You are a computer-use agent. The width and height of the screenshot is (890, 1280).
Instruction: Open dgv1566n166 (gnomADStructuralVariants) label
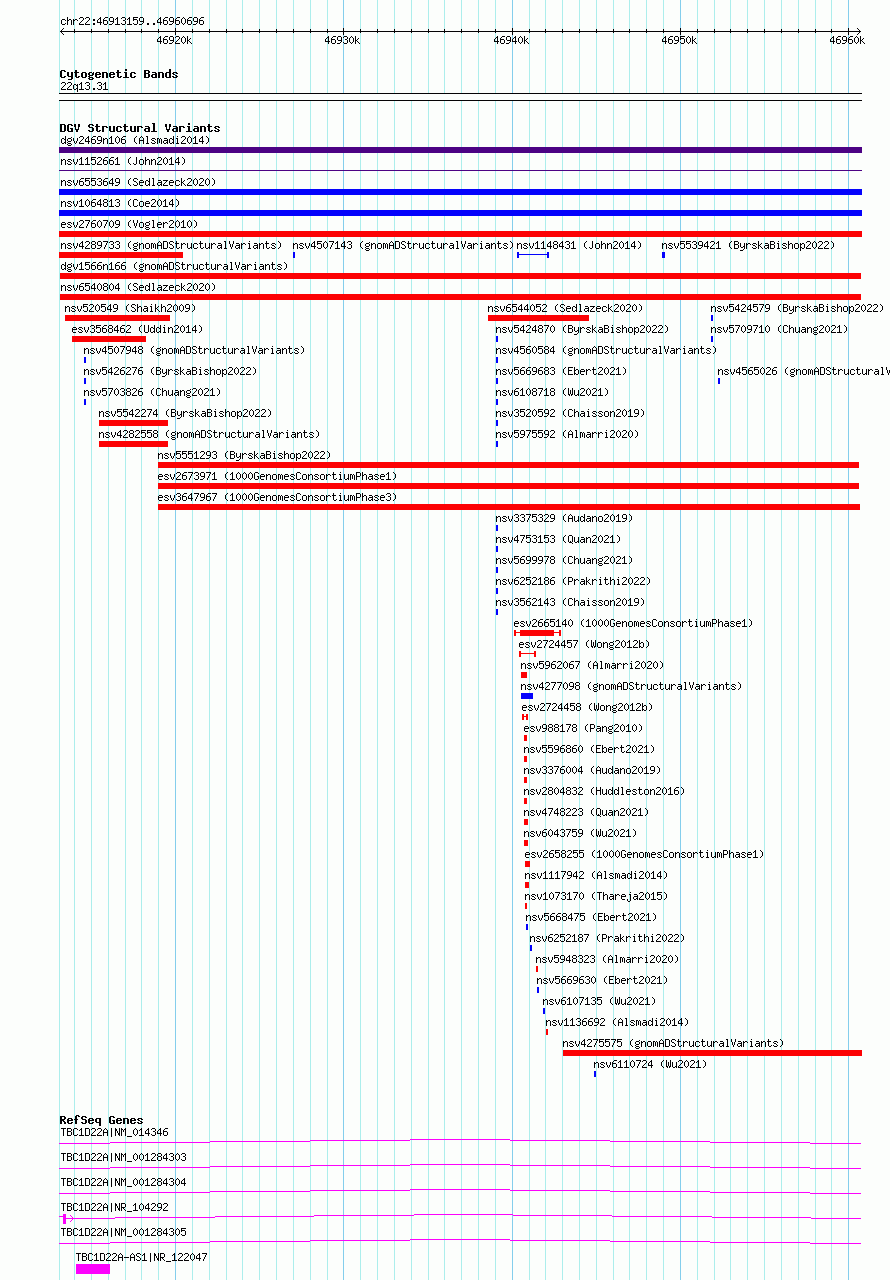coord(174,266)
